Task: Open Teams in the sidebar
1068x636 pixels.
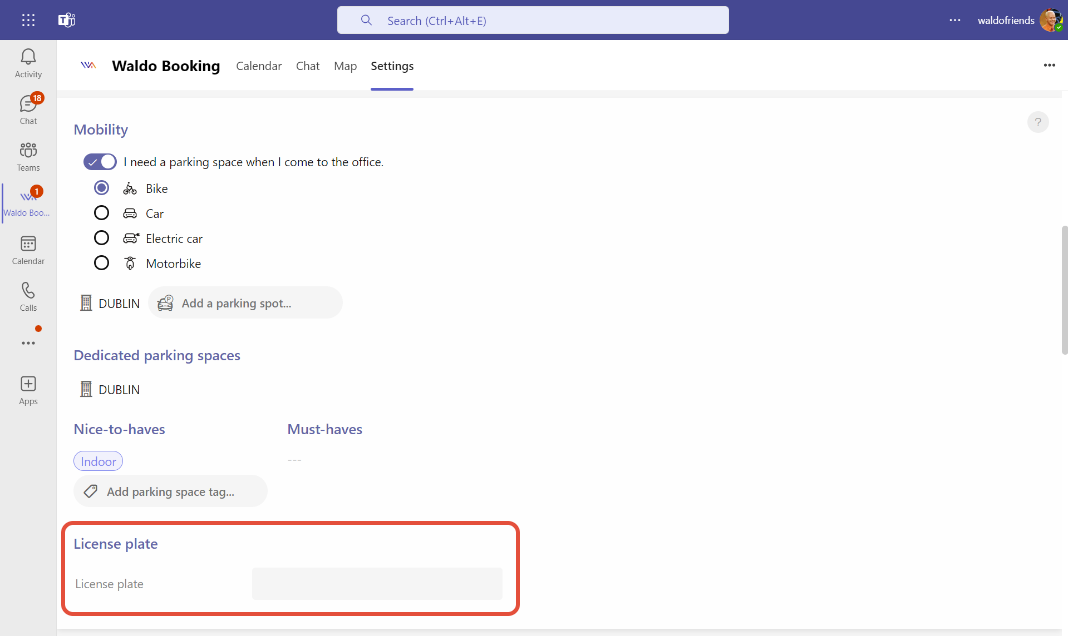Action: click(x=28, y=157)
